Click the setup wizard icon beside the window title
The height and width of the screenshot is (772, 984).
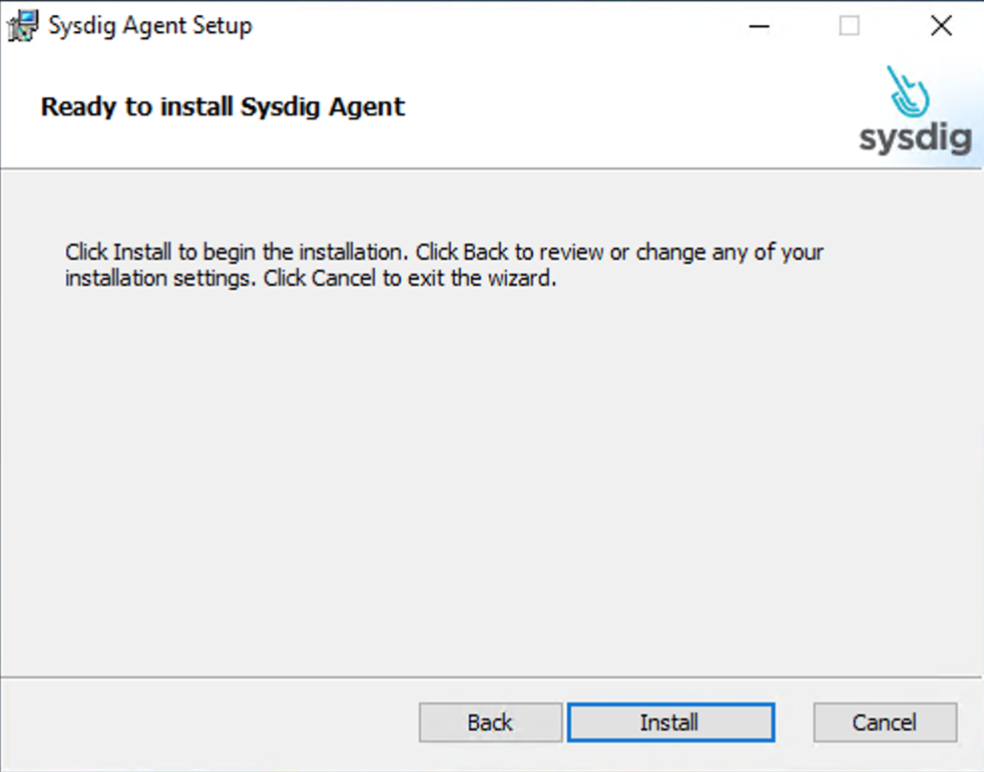point(20,25)
